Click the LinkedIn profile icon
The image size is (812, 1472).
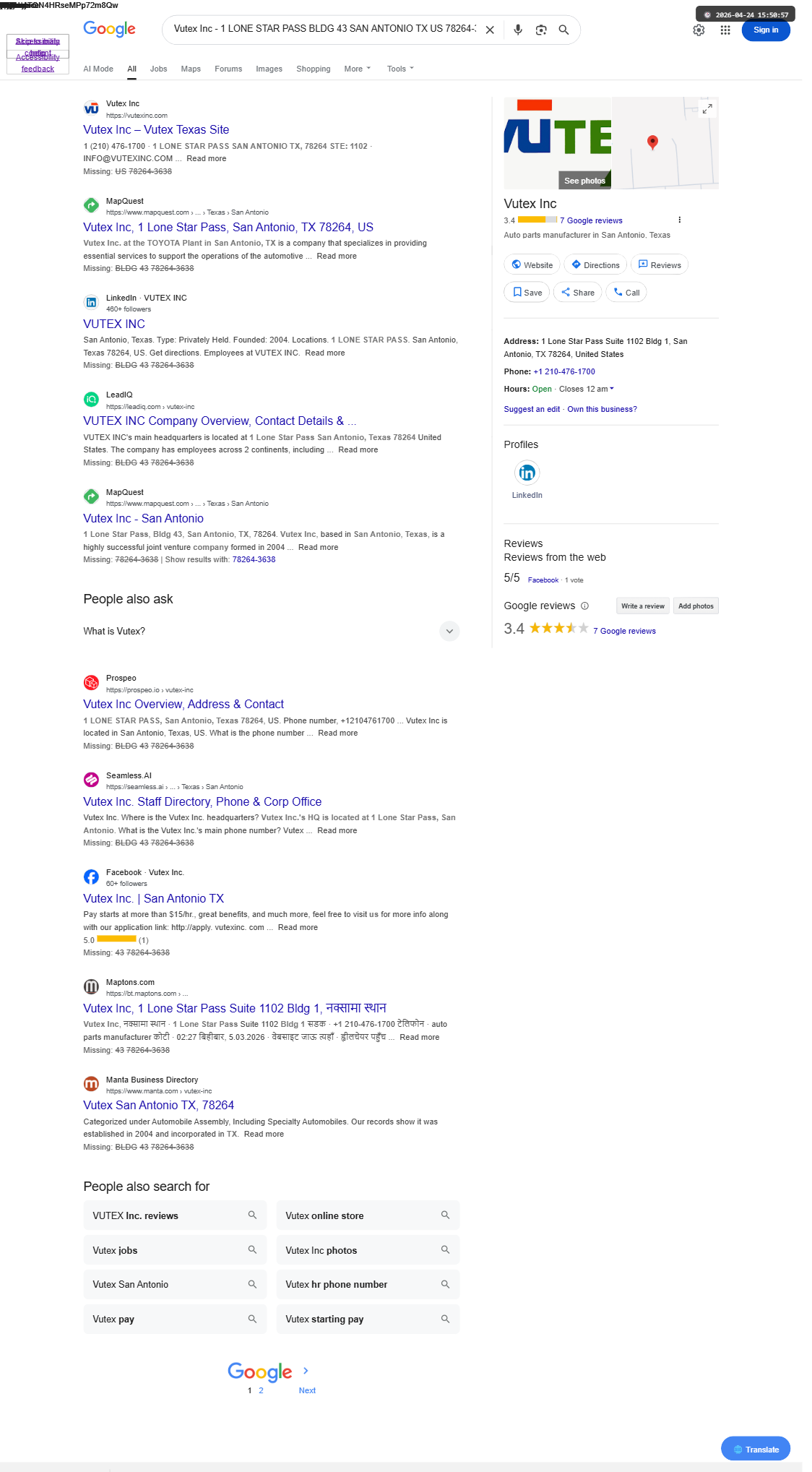[527, 473]
